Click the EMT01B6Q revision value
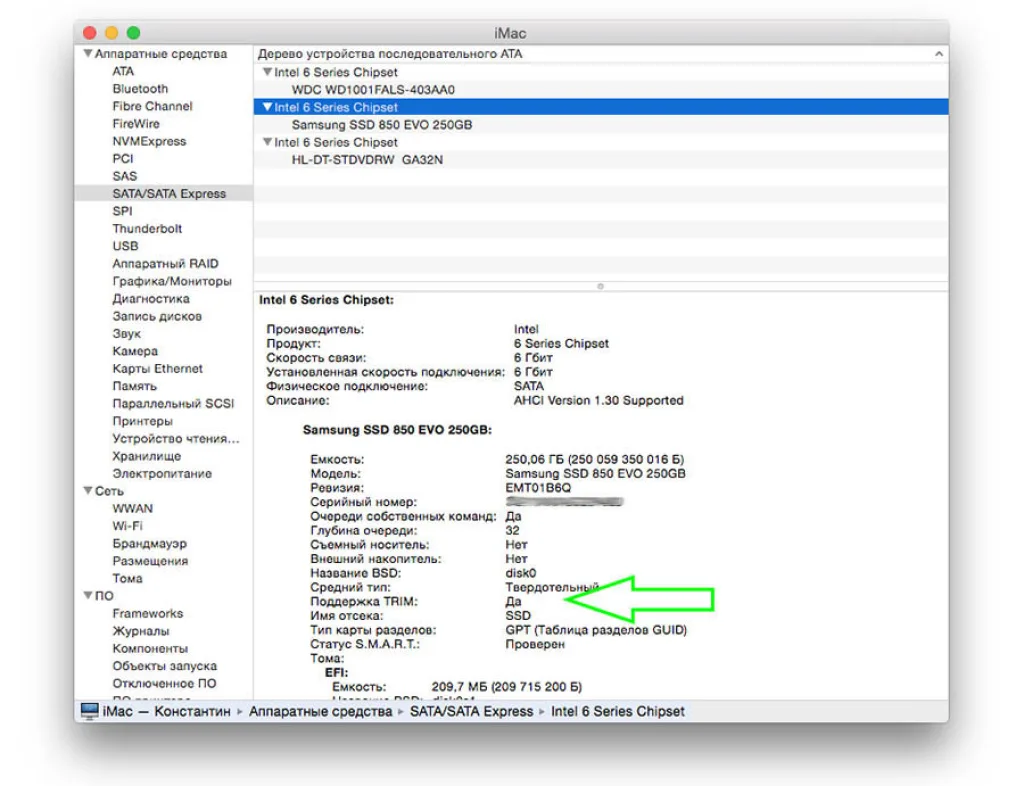The image size is (1024, 786). point(538,488)
